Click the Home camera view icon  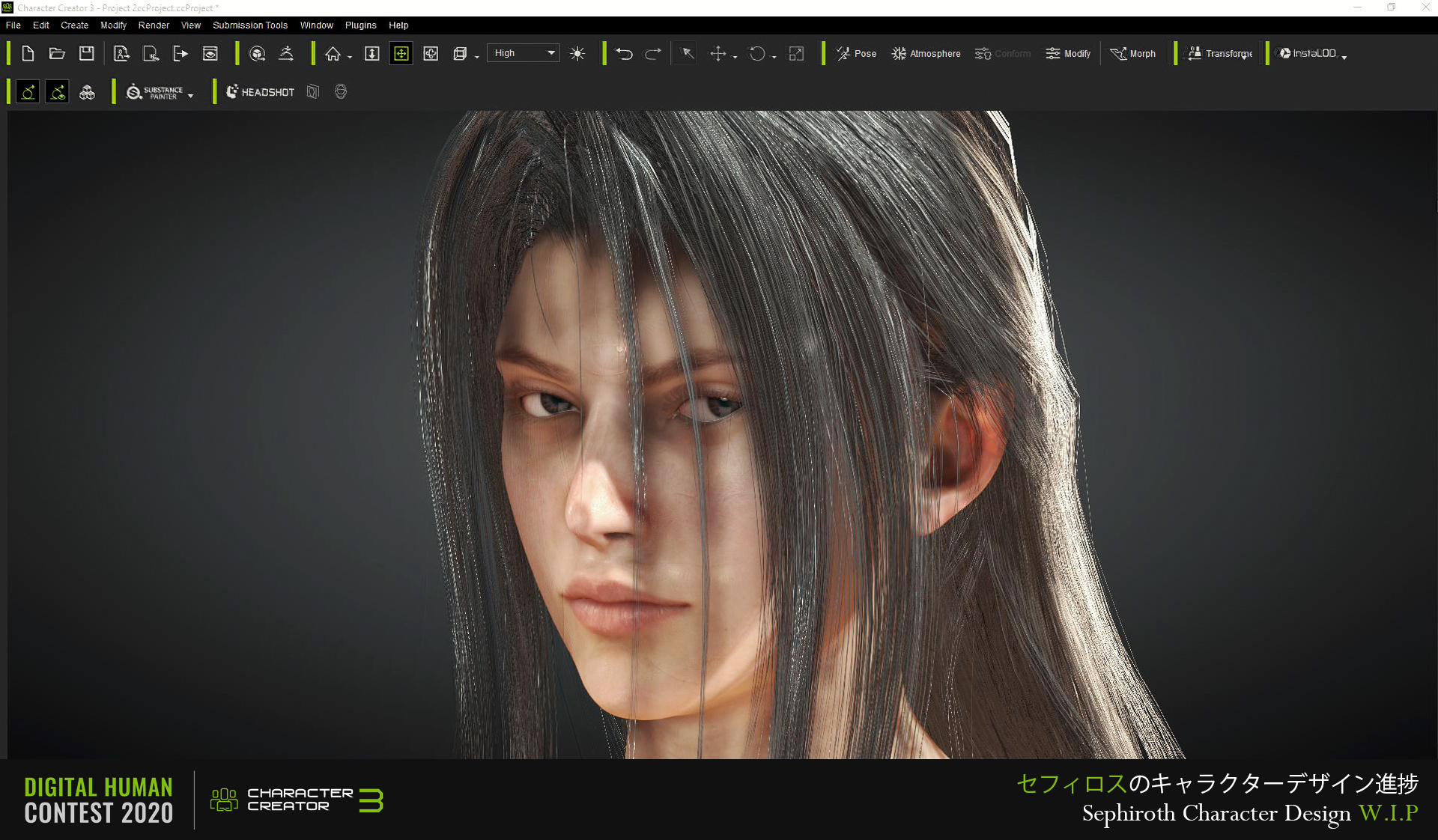click(x=333, y=54)
